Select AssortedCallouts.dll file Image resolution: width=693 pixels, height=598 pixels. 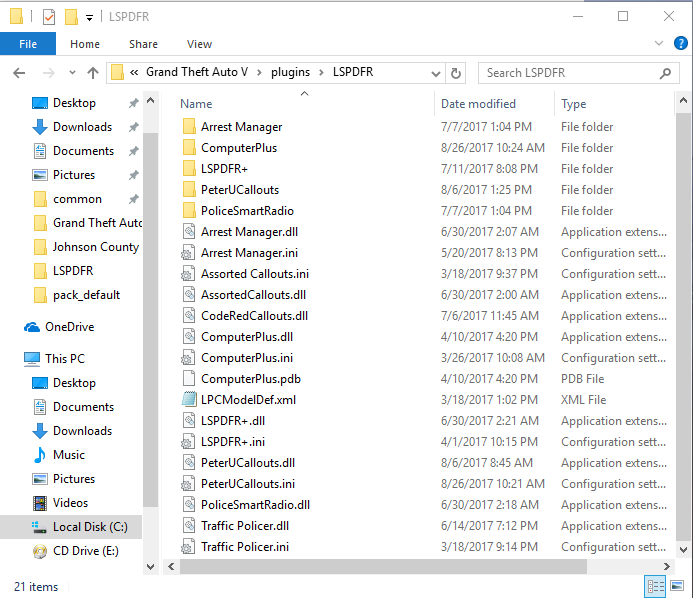(253, 295)
